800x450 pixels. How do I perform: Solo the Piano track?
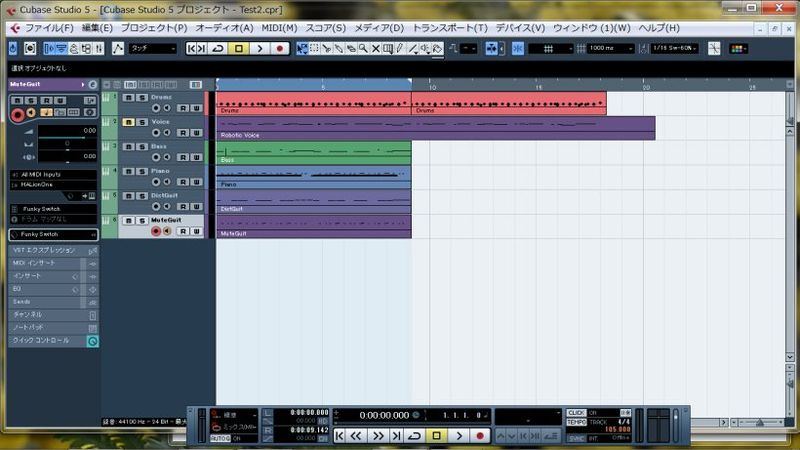pos(142,171)
